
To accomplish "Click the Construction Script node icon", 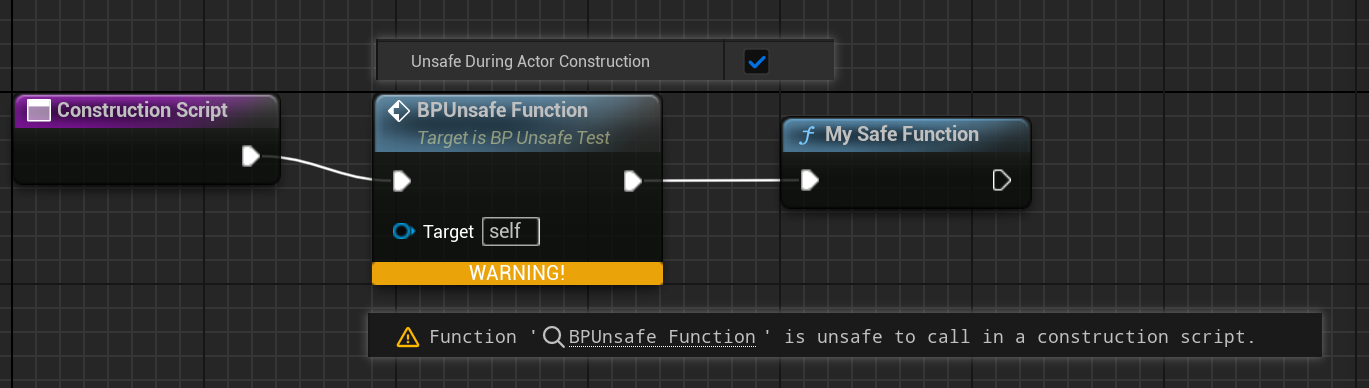I will [x=39, y=111].
